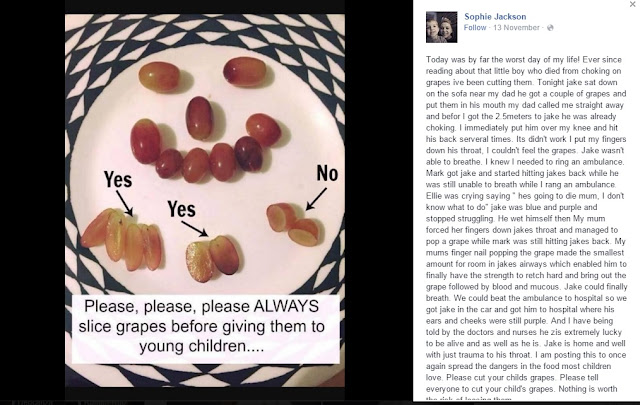The width and height of the screenshot is (640, 405).
Task: Click the "Please ALWAYS slice grapes" caption box
Action: pos(206,329)
